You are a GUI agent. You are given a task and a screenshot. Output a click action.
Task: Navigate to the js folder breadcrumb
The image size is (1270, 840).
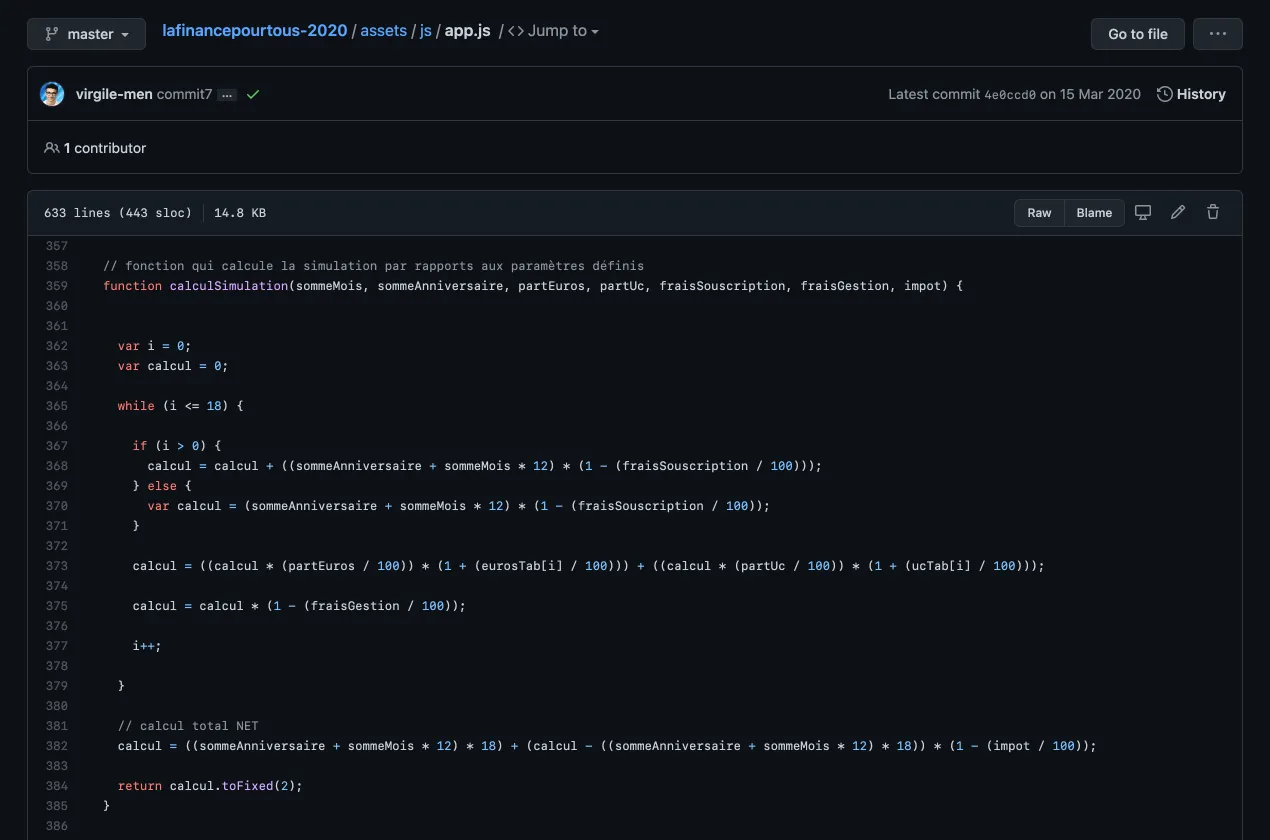(425, 31)
